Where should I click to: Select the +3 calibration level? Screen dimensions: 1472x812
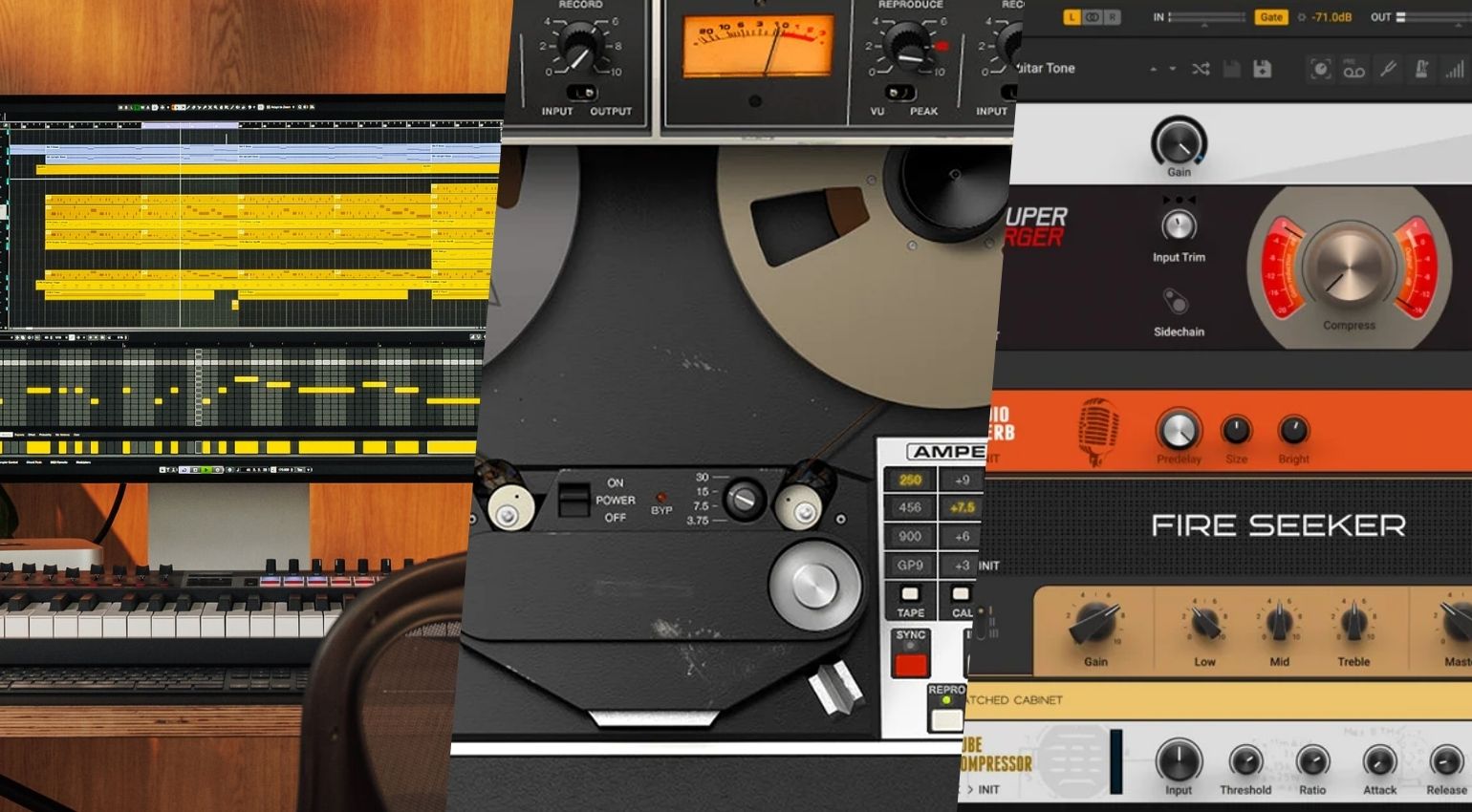961,565
